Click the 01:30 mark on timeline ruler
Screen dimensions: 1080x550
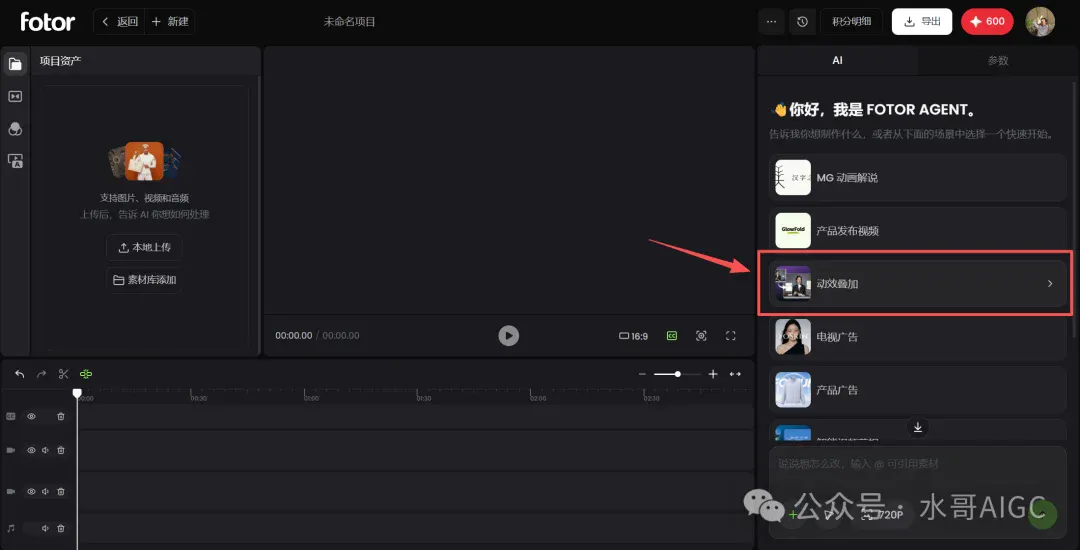click(425, 398)
